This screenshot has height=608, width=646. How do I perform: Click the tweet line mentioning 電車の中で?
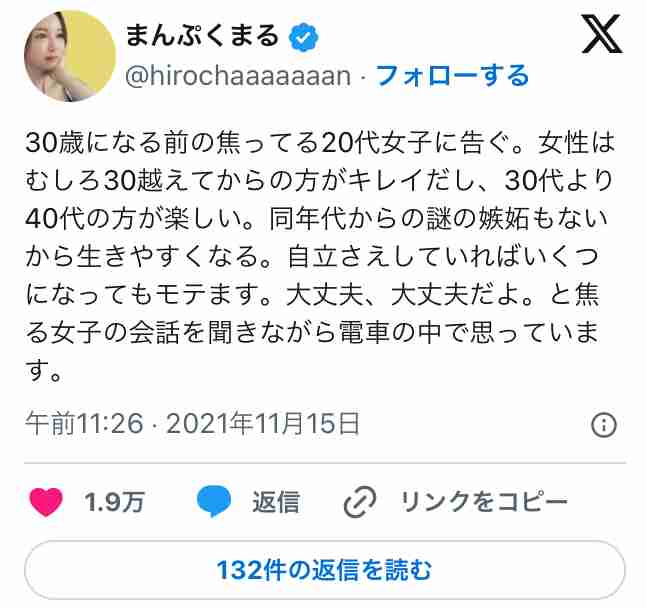point(312,332)
